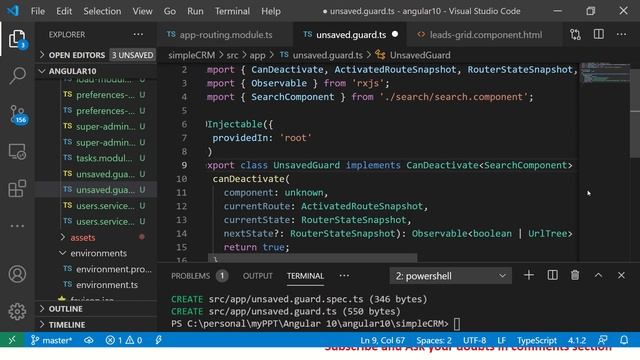Expand the assets folder

(x=82, y=238)
